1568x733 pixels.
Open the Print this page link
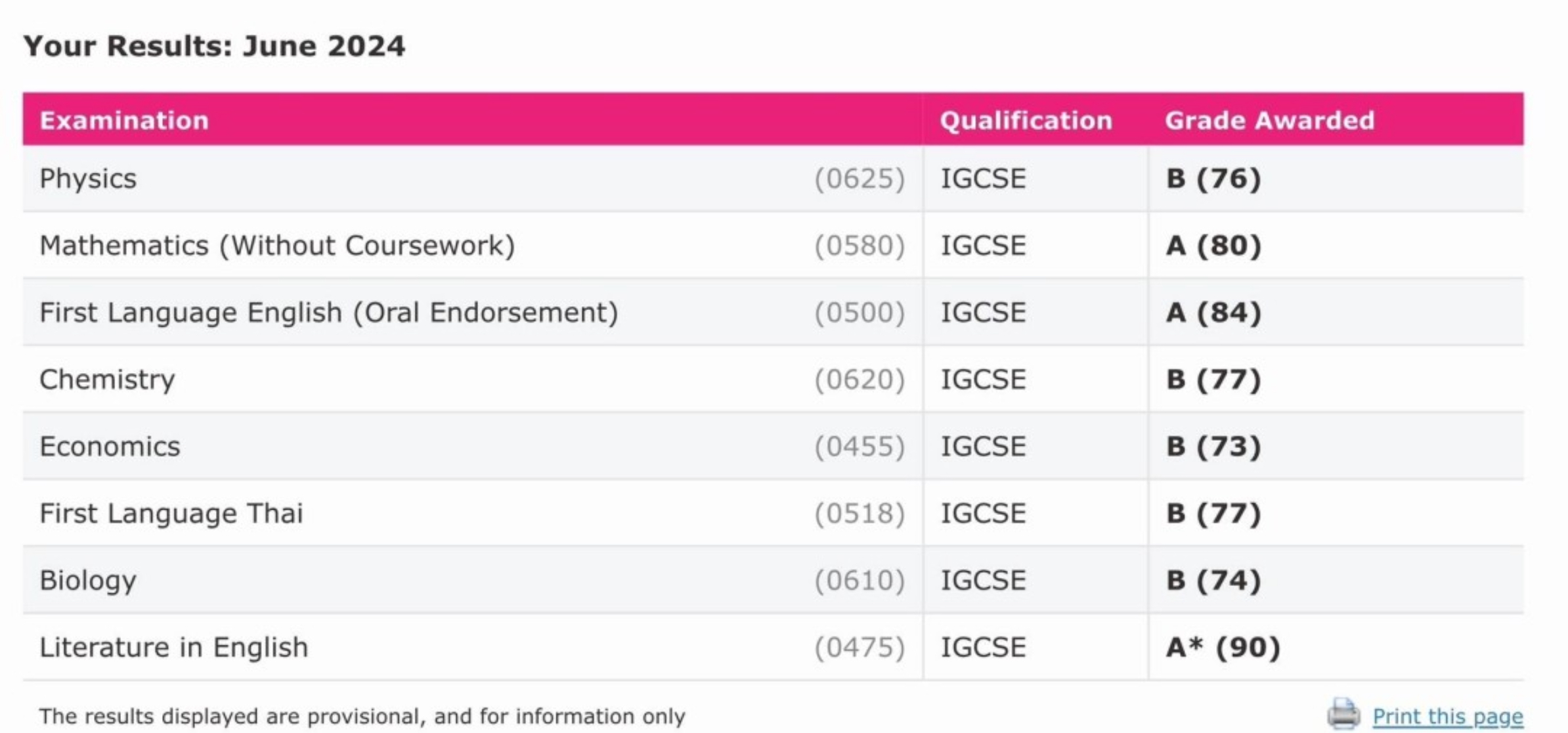pos(1447,717)
